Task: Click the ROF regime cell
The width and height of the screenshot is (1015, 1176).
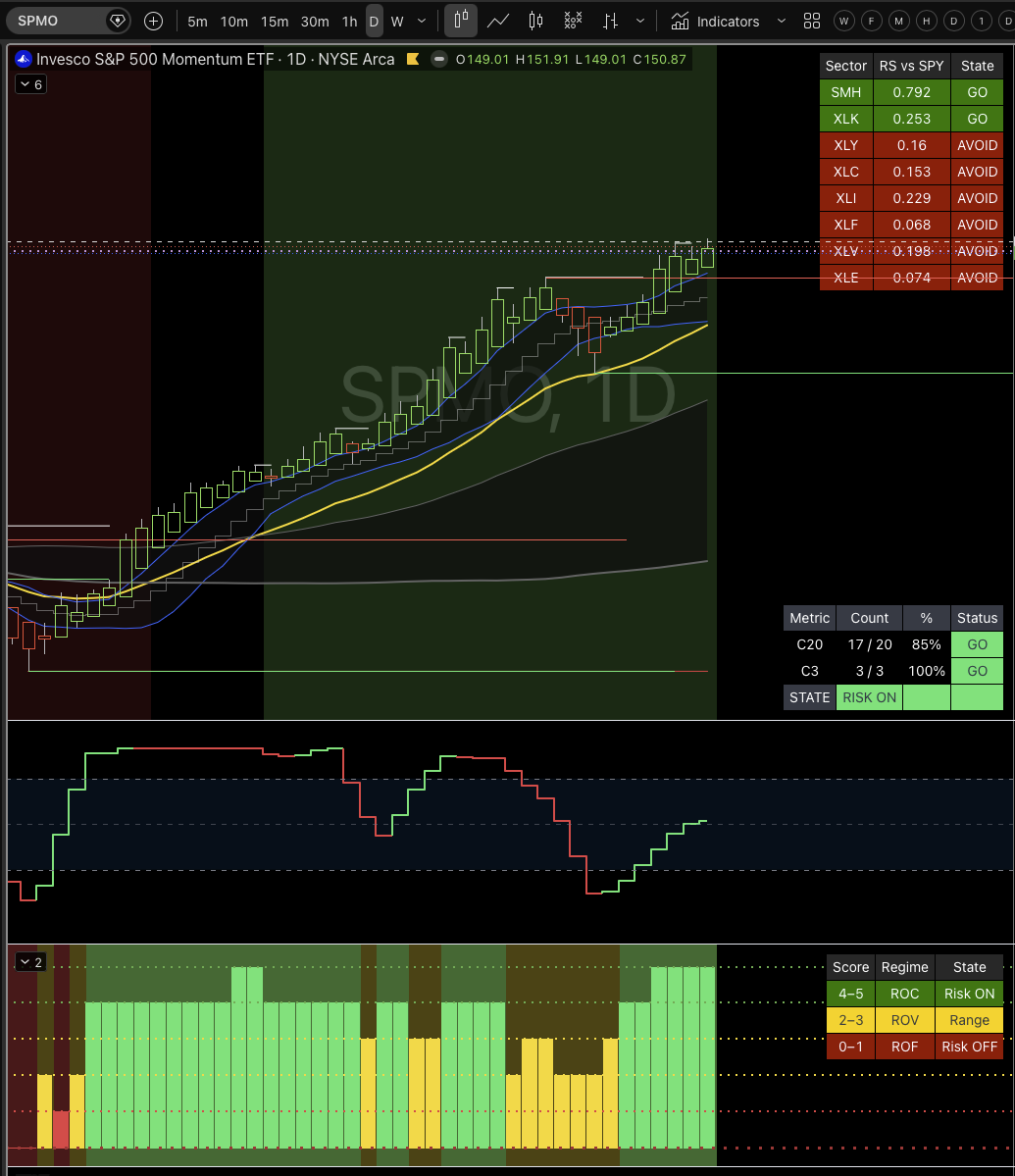Action: coord(905,1047)
